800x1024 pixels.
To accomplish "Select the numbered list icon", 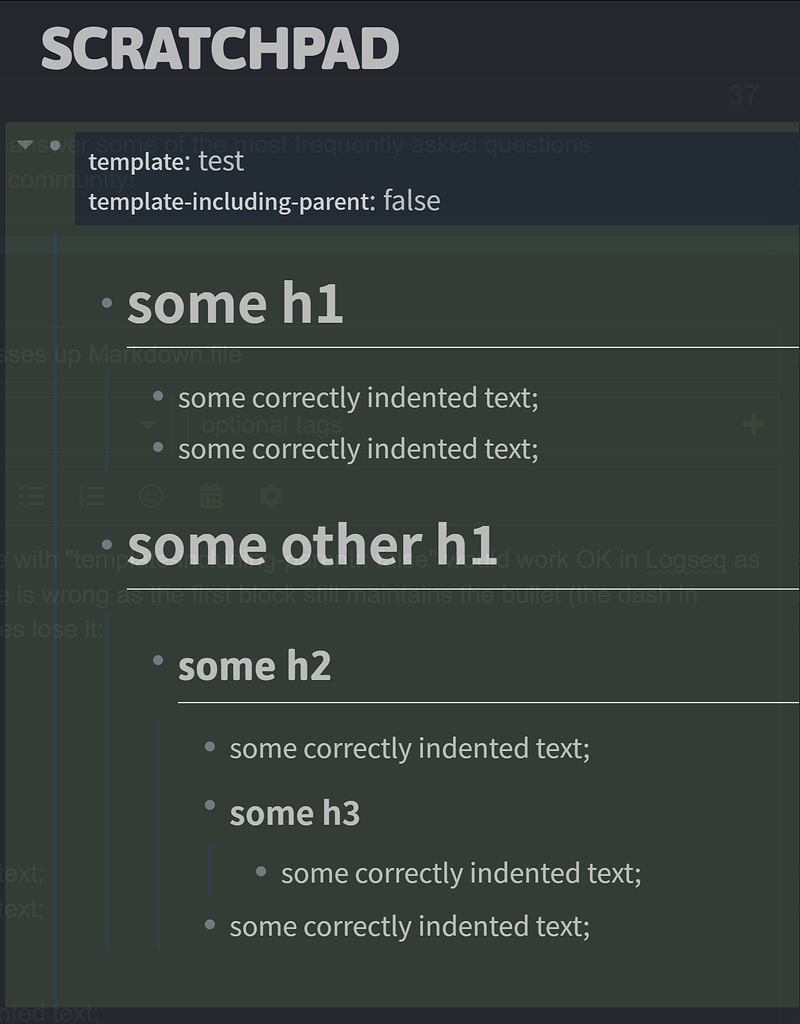I will tap(91, 497).
